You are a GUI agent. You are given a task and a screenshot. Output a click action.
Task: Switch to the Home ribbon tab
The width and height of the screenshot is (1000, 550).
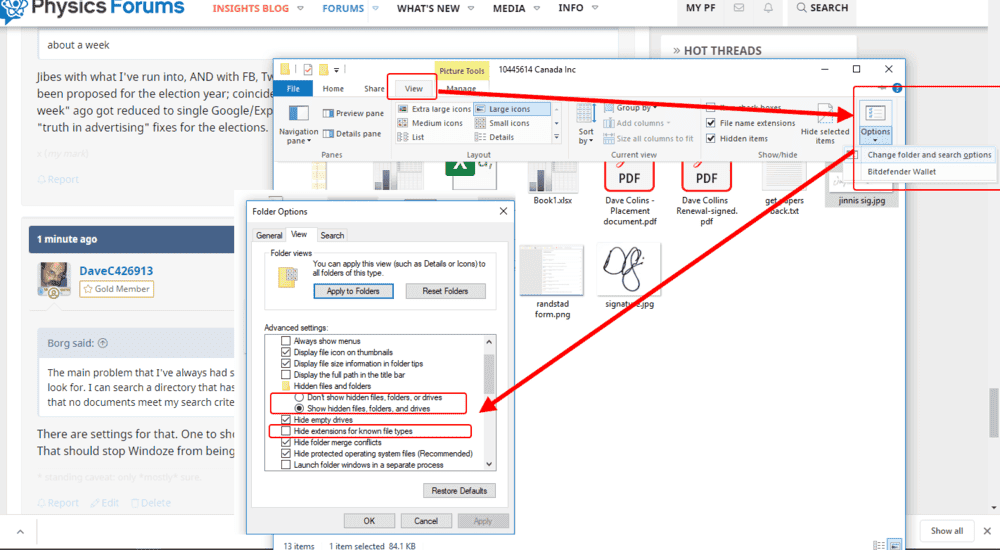click(333, 89)
